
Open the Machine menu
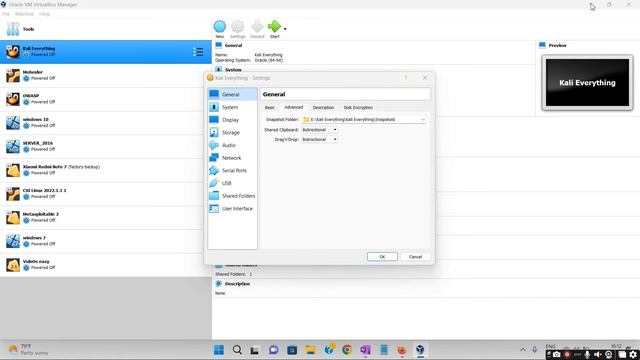click(24, 14)
